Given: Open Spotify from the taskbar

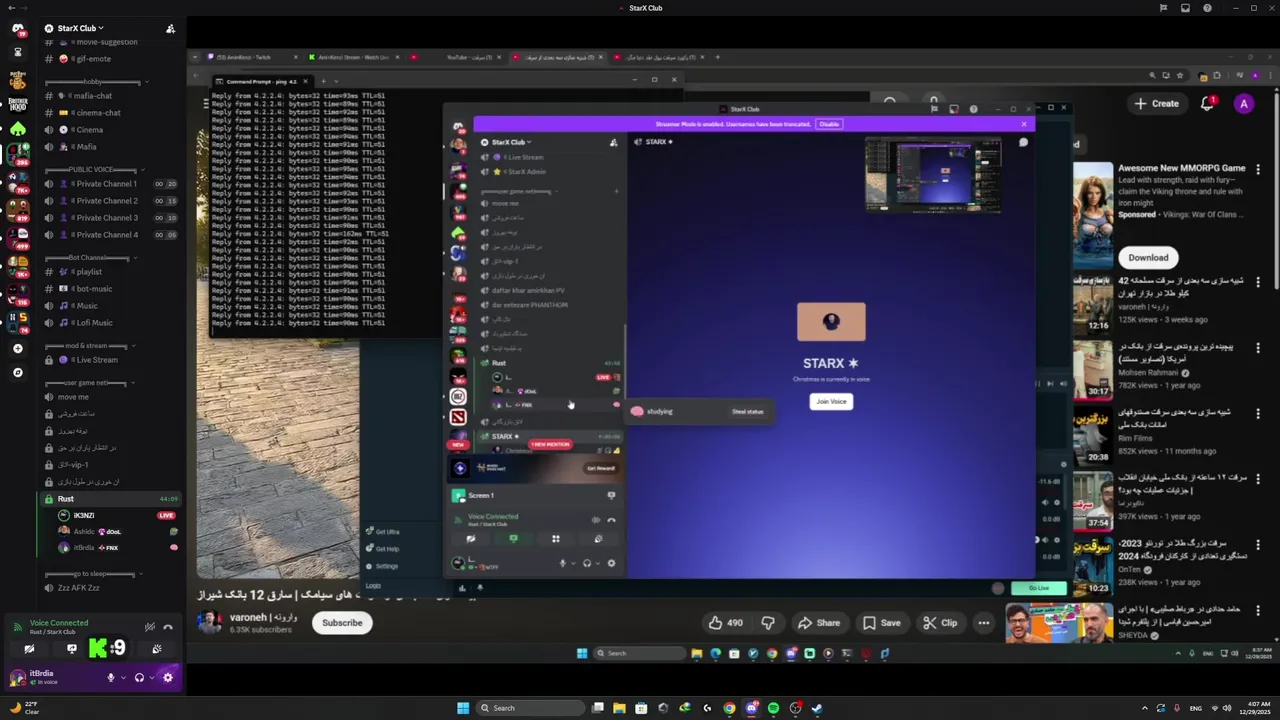Looking at the screenshot, I should point(773,708).
